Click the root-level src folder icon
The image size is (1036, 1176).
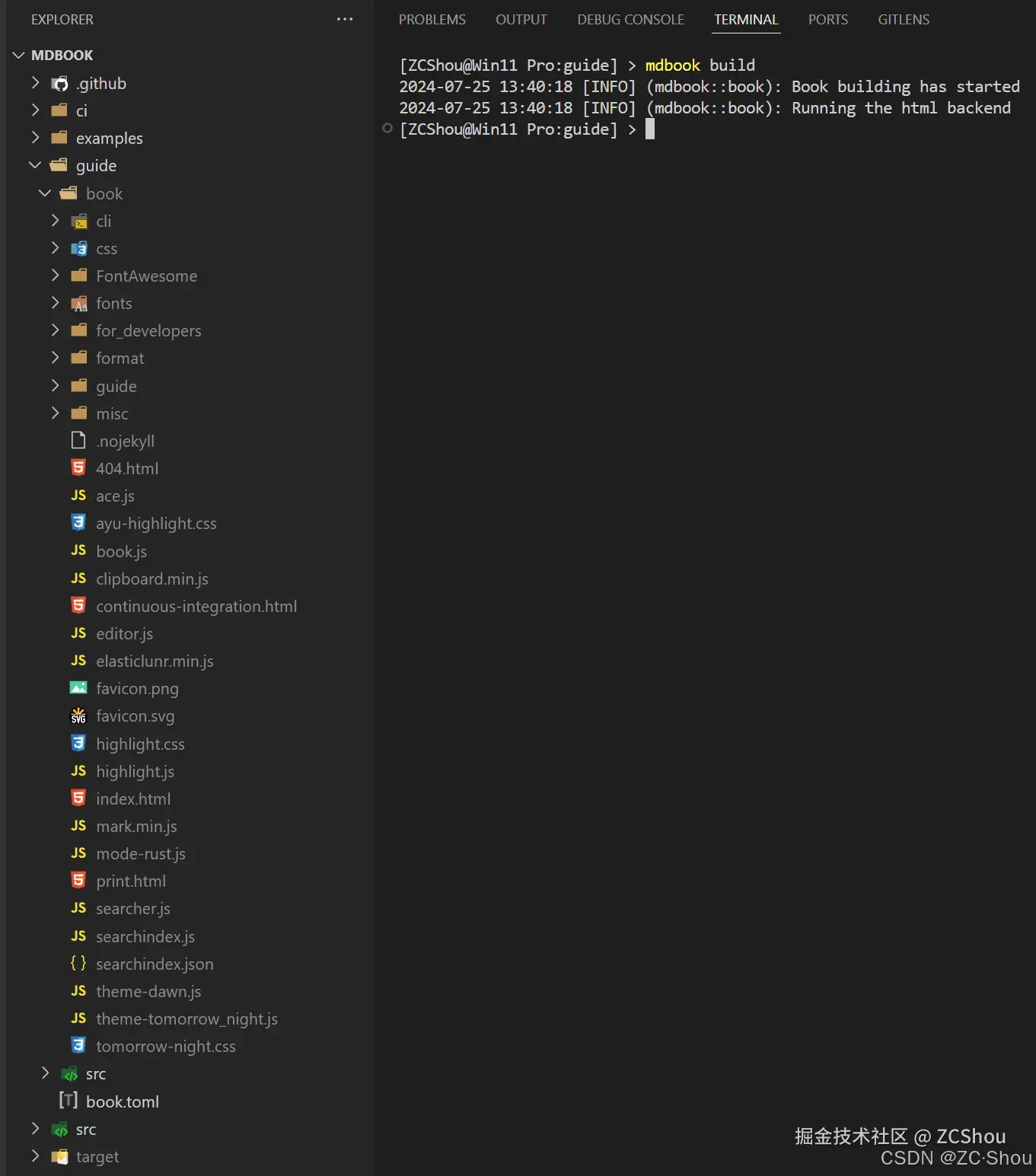point(59,1130)
